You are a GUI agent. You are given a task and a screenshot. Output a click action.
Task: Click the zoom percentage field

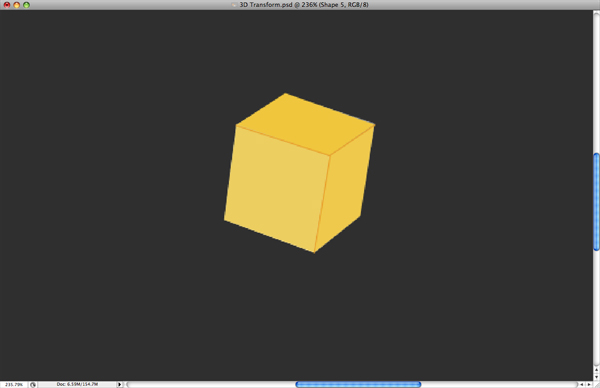14,385
